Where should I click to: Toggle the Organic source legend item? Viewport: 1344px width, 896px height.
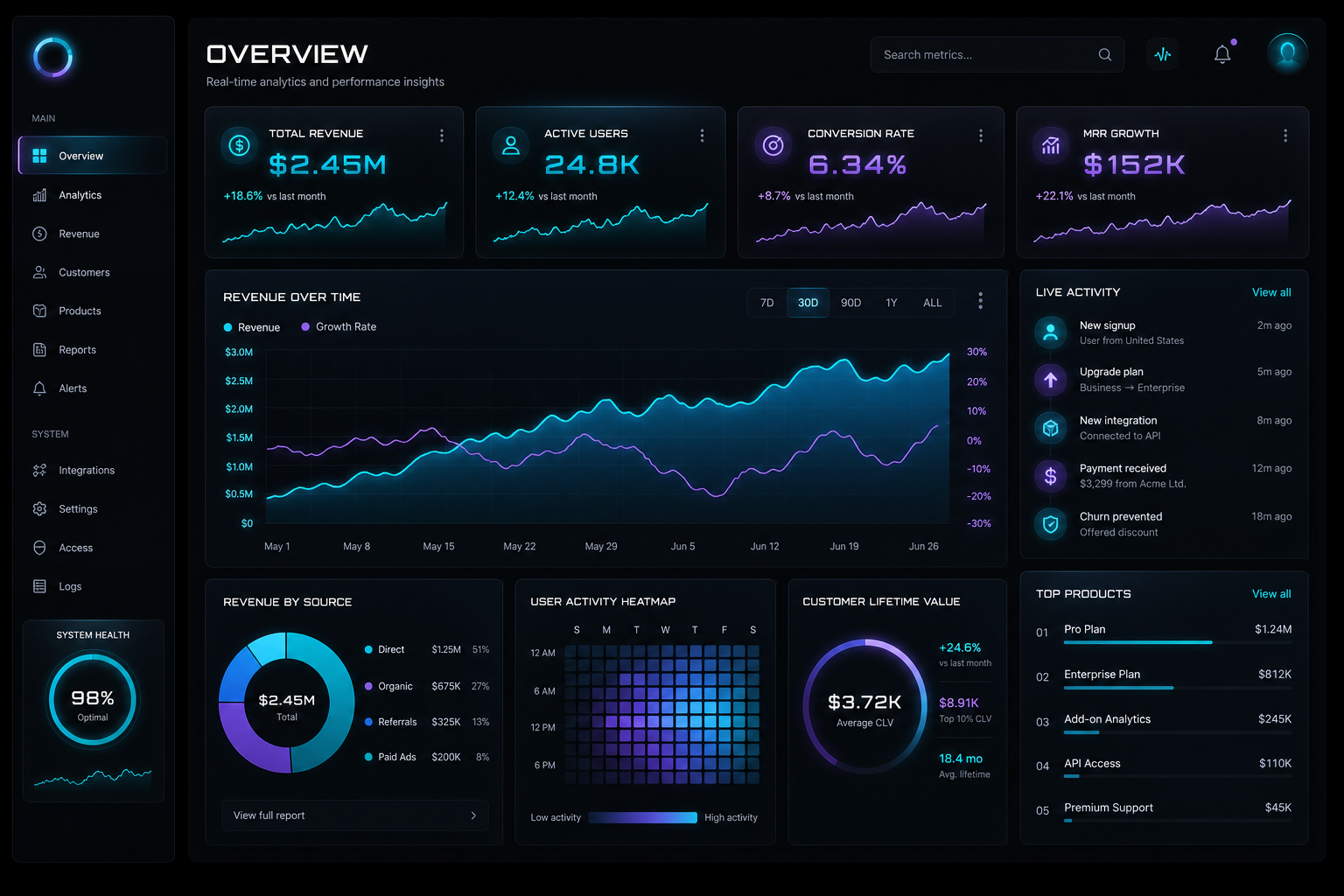[388, 686]
